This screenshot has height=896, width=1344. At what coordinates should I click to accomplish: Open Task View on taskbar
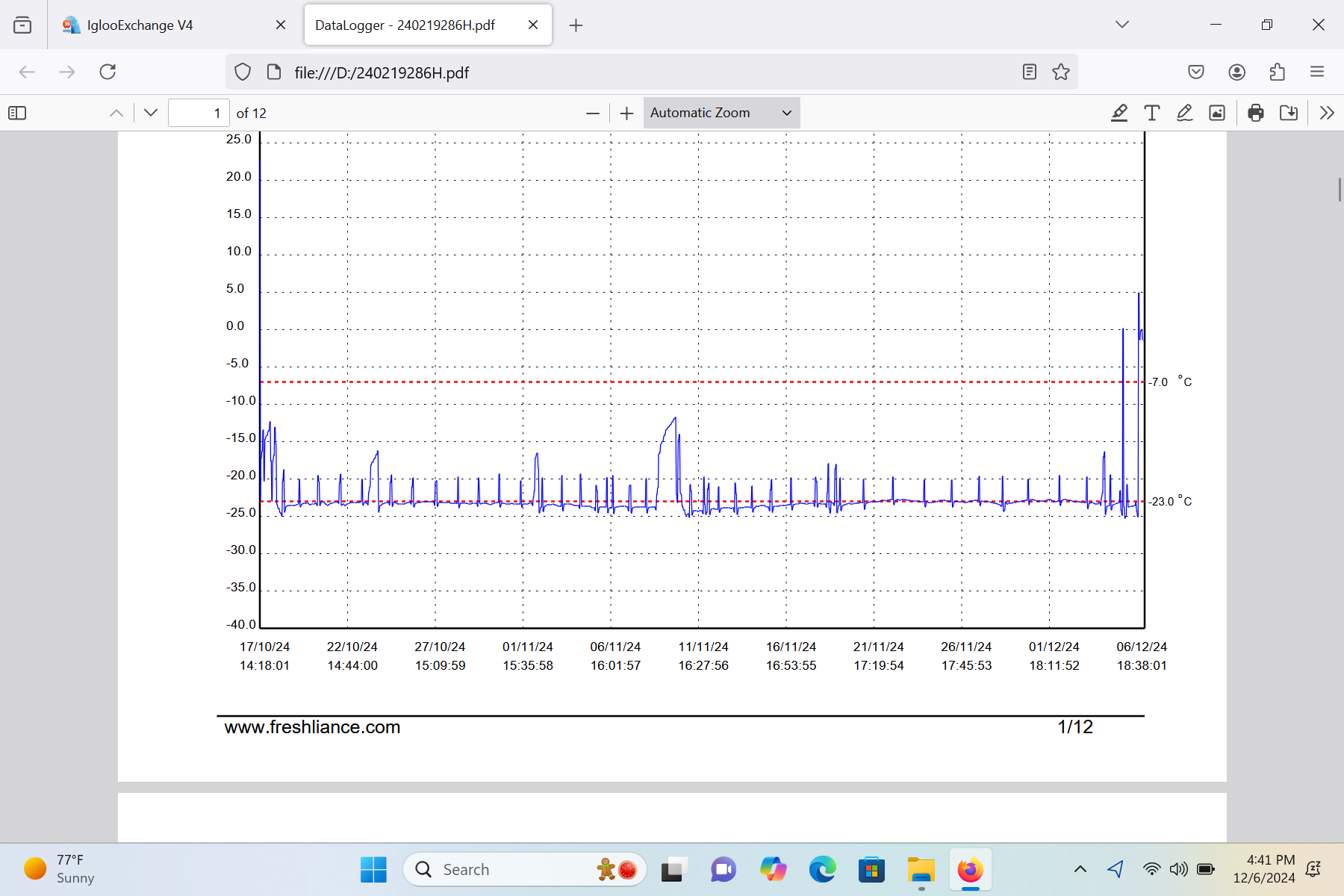673,869
